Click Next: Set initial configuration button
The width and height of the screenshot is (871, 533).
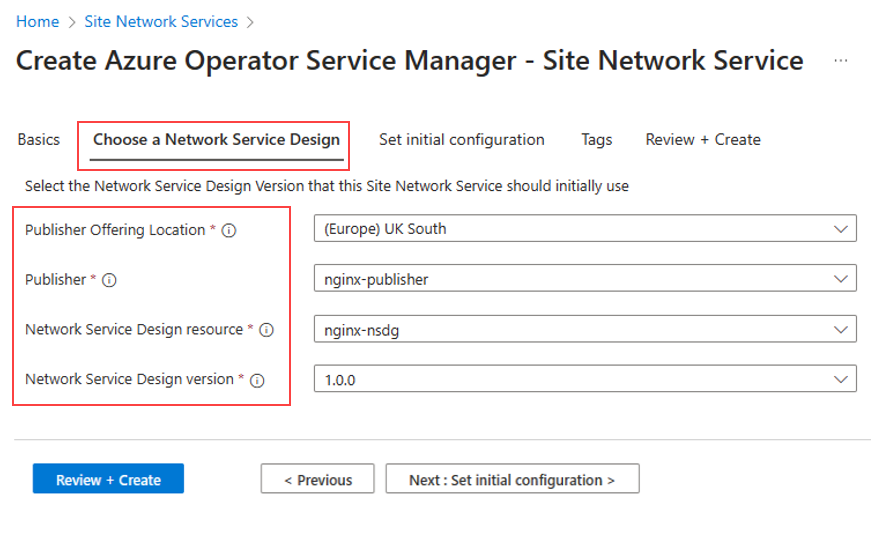(x=512, y=480)
